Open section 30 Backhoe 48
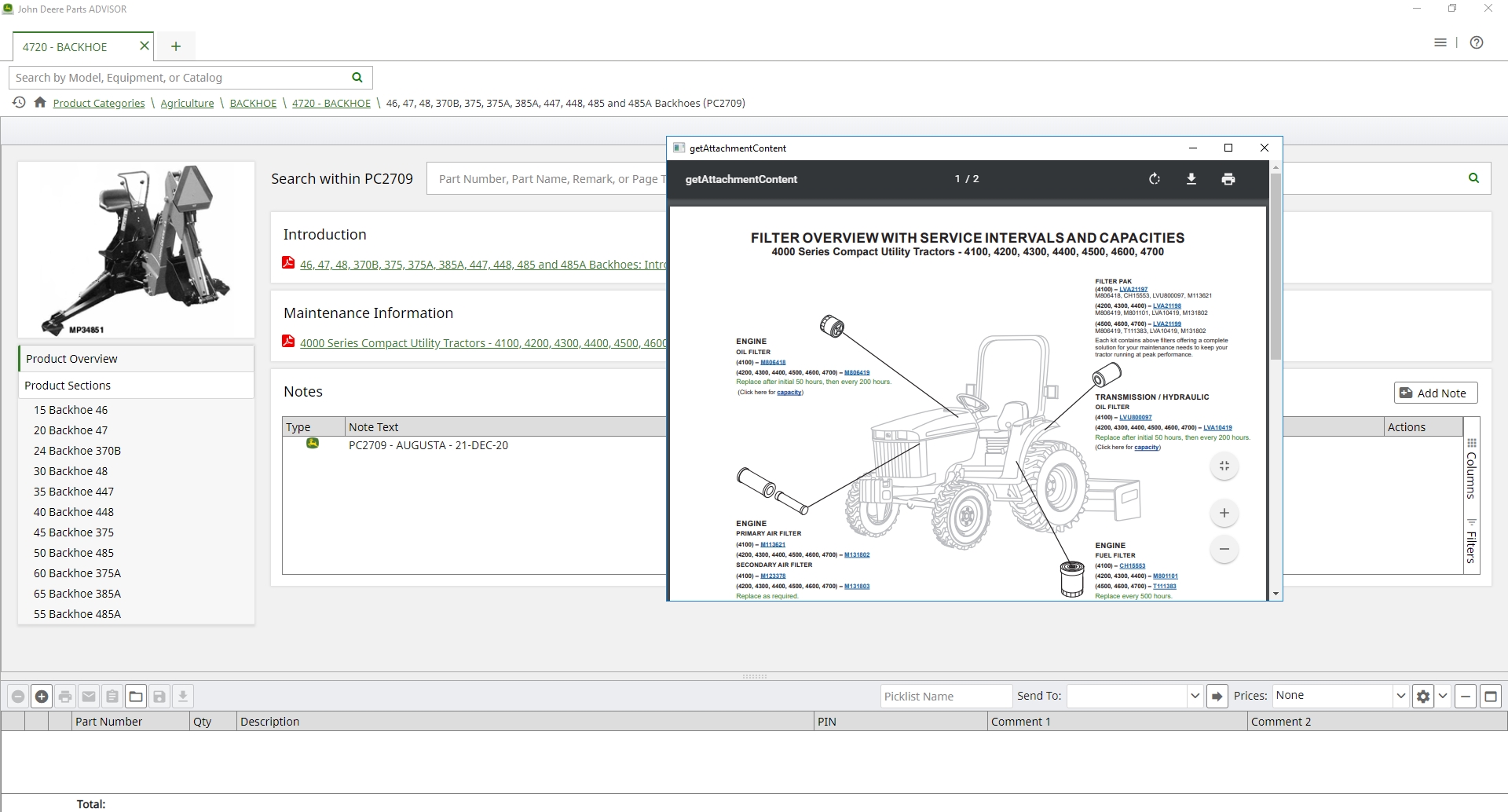This screenshot has width=1508, height=812. pos(71,471)
